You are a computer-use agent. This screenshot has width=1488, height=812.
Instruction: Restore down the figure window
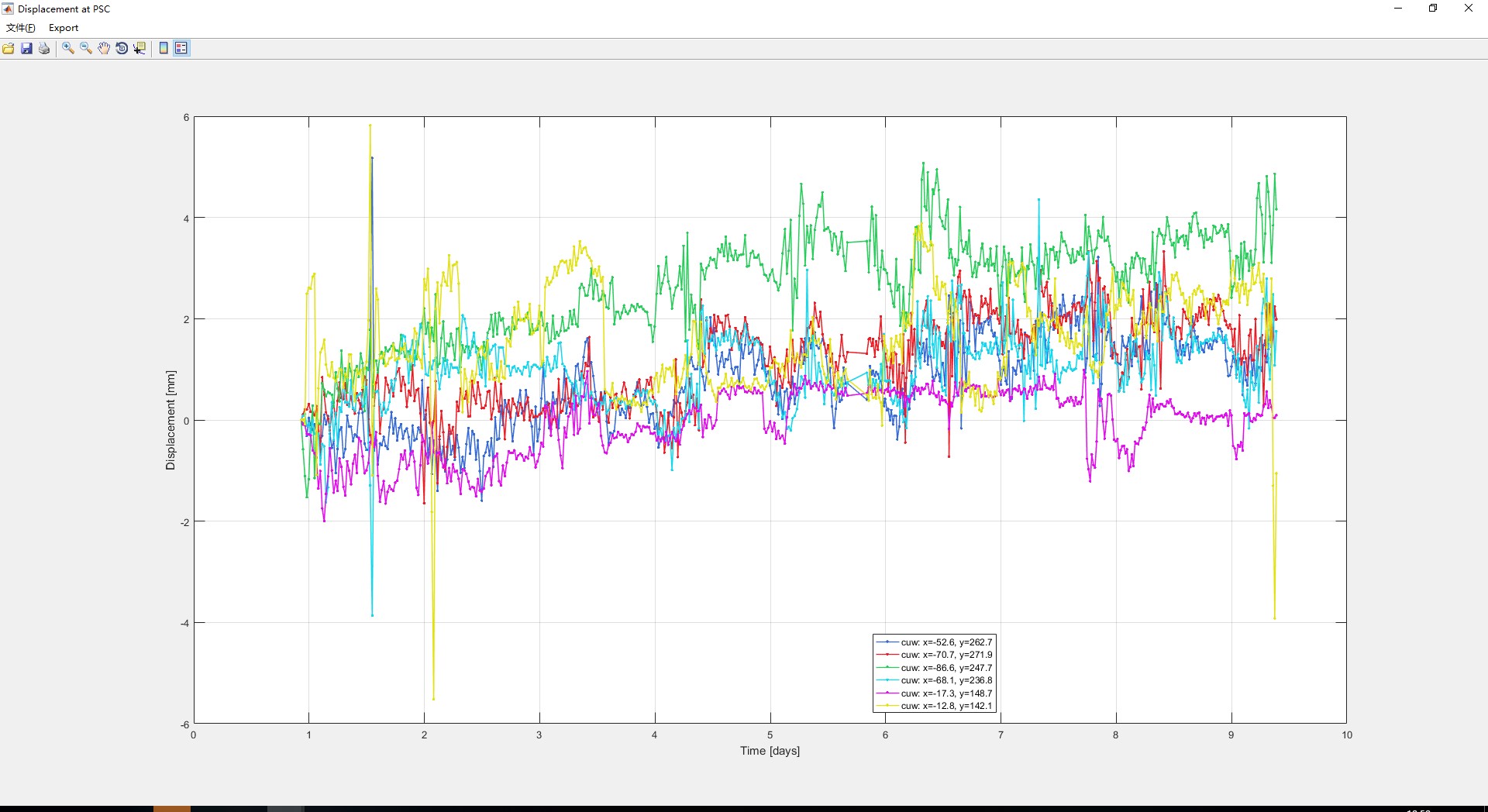[x=1433, y=9]
